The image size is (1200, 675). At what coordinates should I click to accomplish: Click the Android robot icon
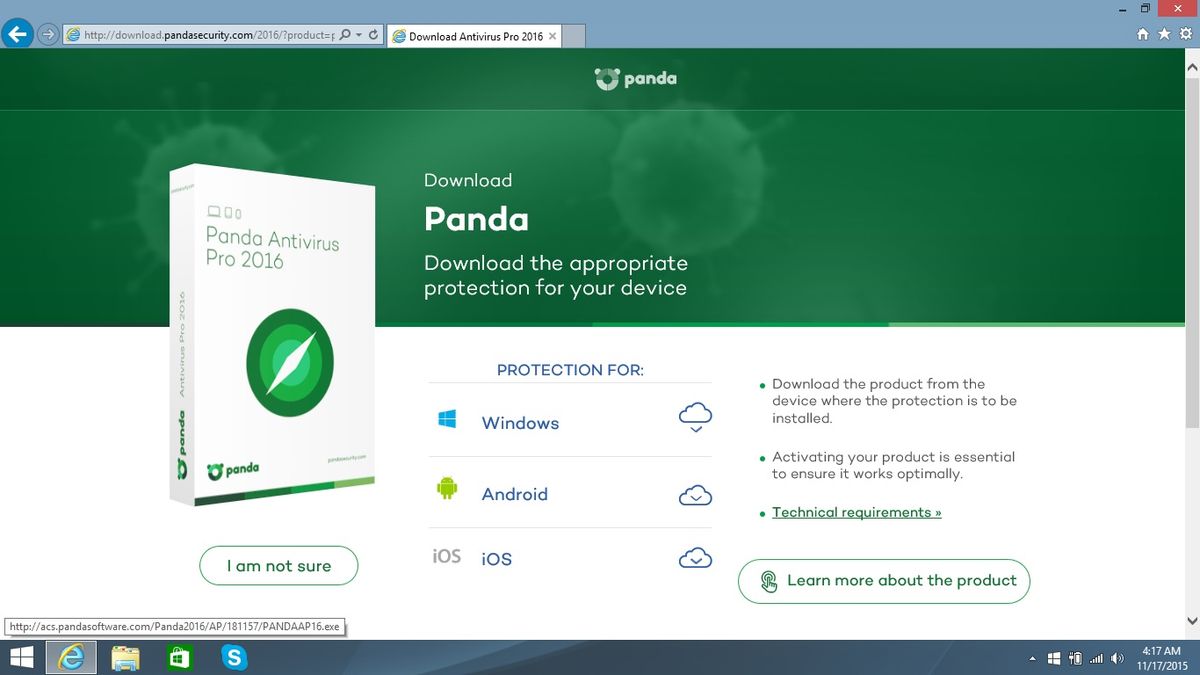tap(447, 489)
